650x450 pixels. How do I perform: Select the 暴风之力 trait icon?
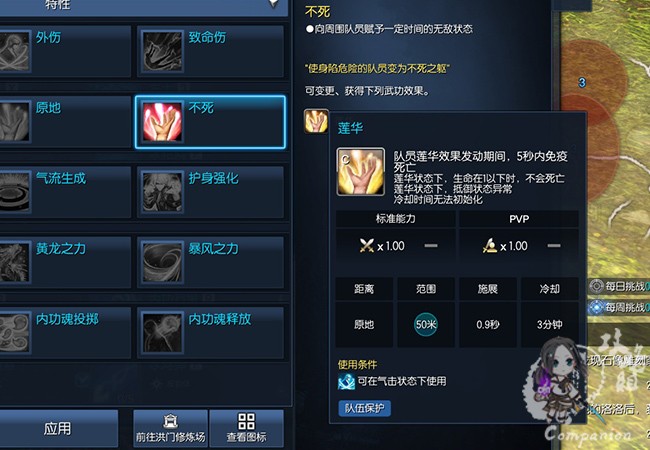click(x=162, y=262)
